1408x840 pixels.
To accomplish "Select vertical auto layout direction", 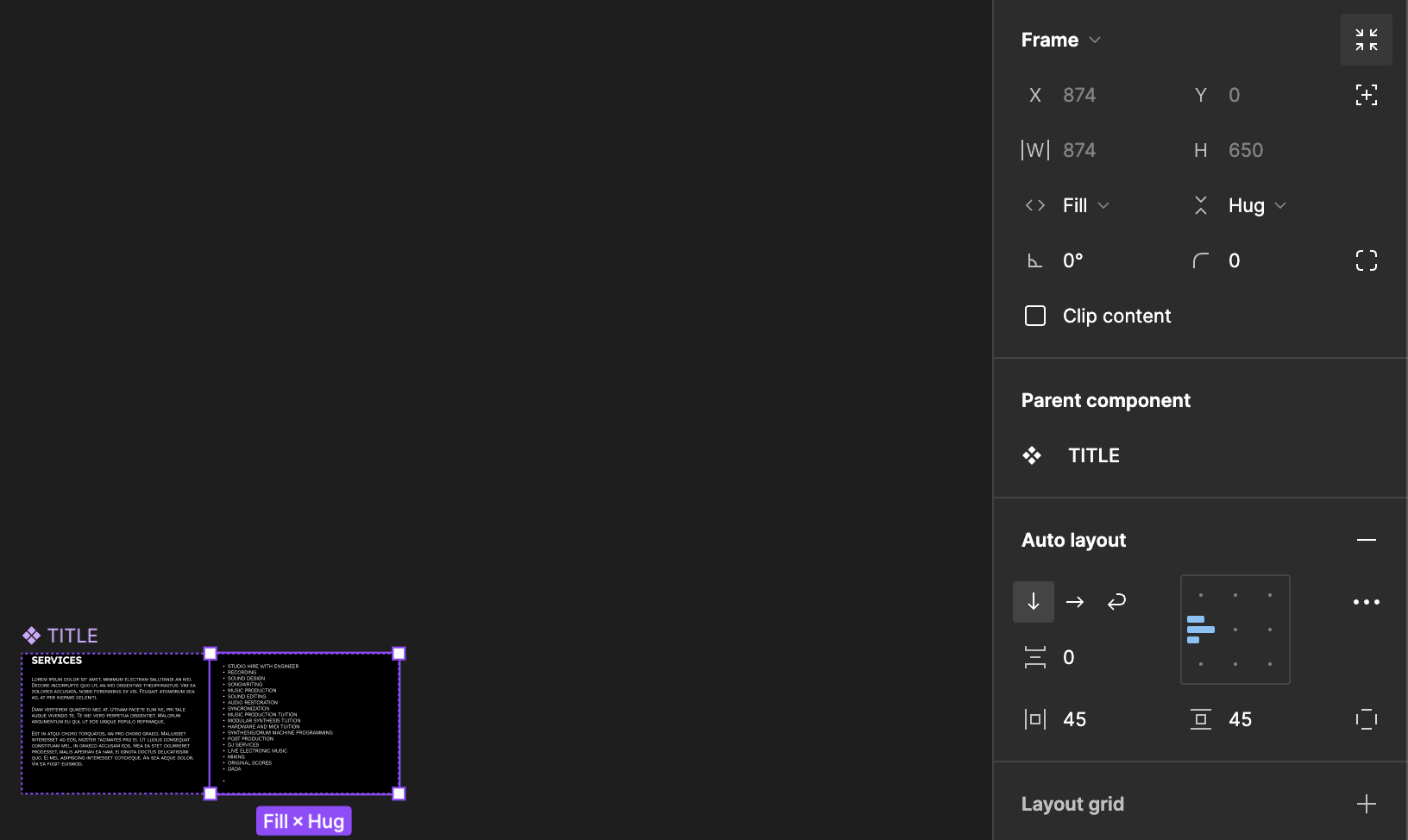I will (x=1034, y=602).
